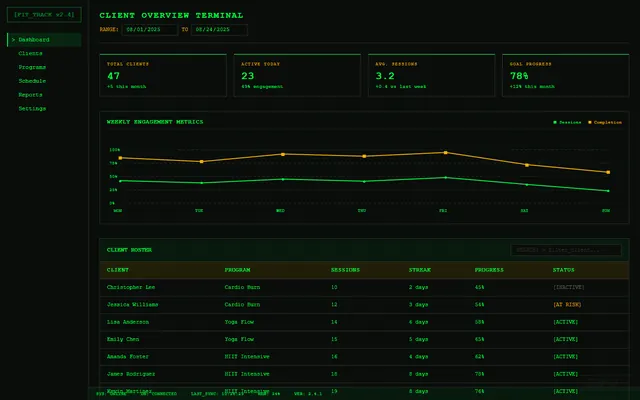Click Jessica Williams' Cardio Burn program

[x=242, y=304]
